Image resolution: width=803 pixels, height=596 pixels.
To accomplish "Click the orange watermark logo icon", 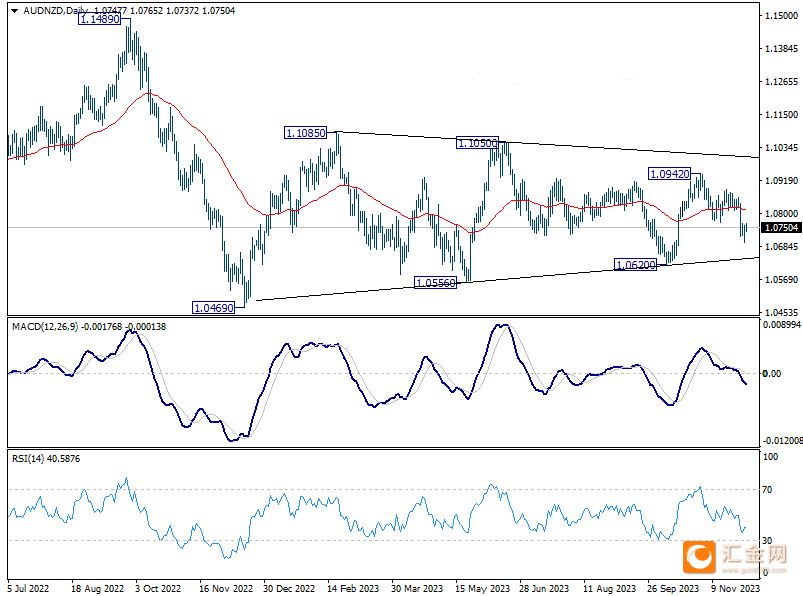I will 699,557.
